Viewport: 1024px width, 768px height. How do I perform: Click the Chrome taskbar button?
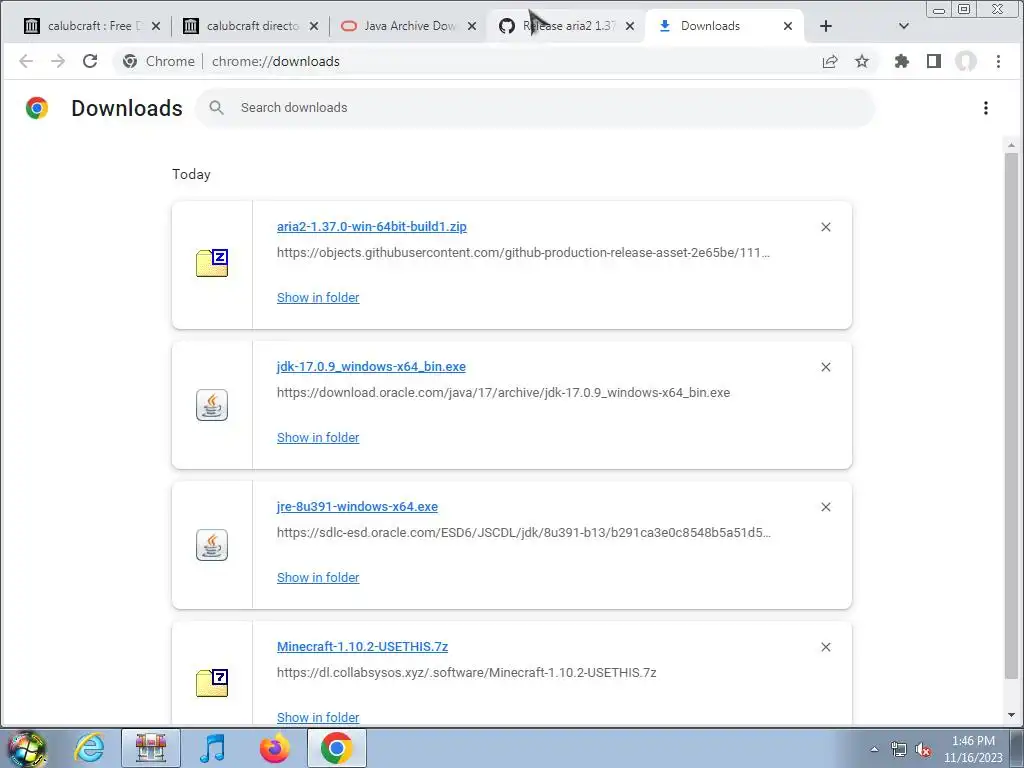coord(336,748)
